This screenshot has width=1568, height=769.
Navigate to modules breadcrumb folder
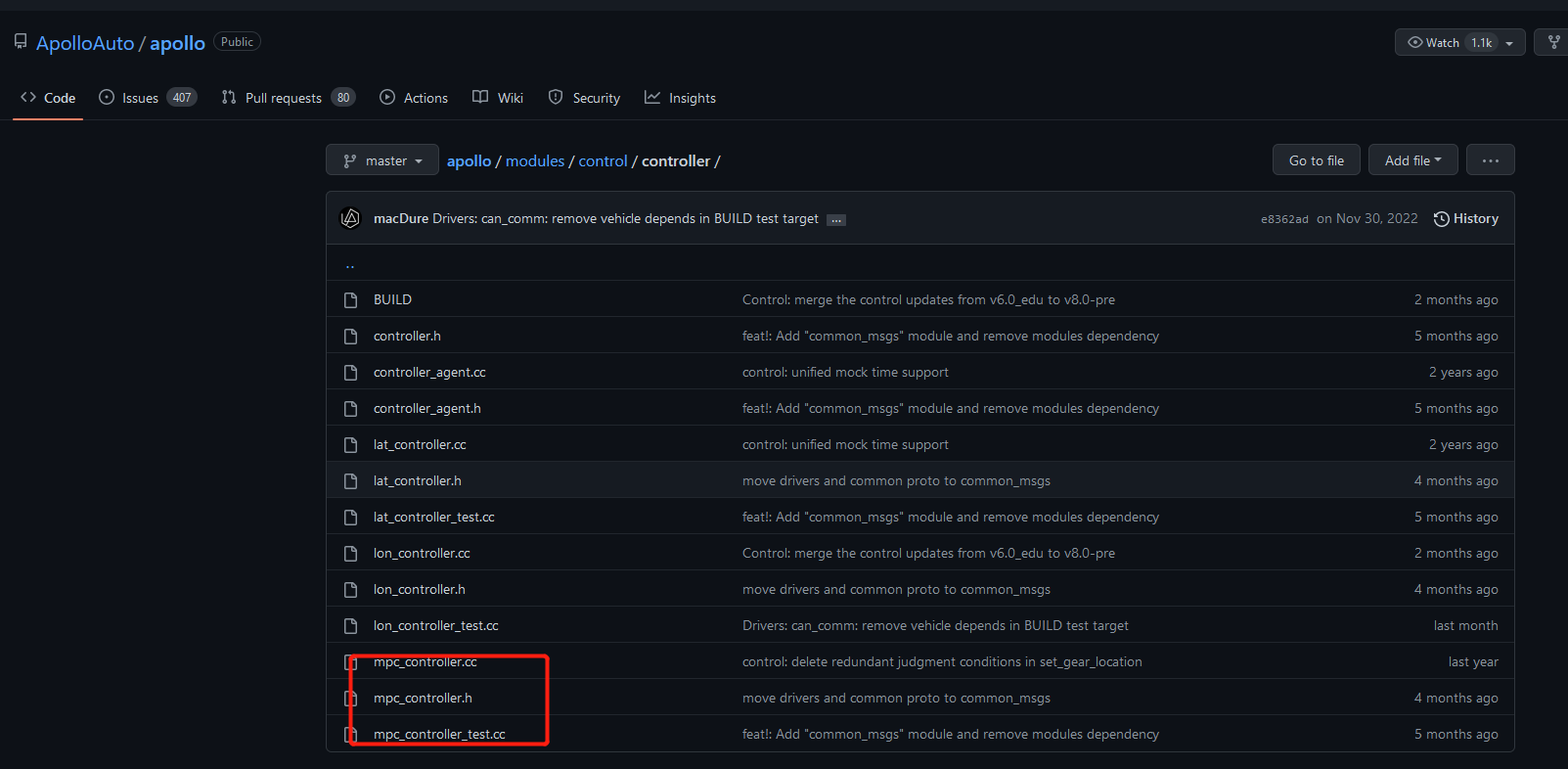click(535, 160)
